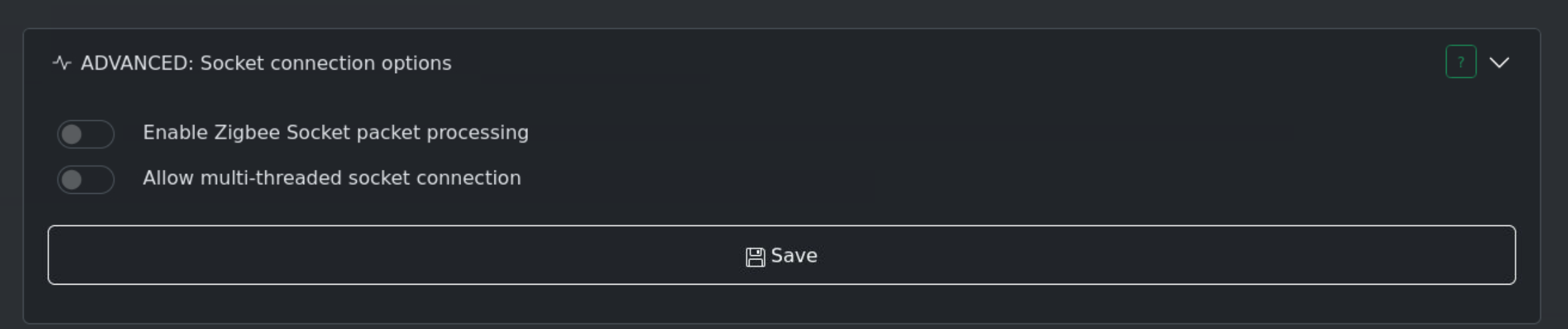Click the grey knob of the multi-threaded toggle

pos(72,180)
